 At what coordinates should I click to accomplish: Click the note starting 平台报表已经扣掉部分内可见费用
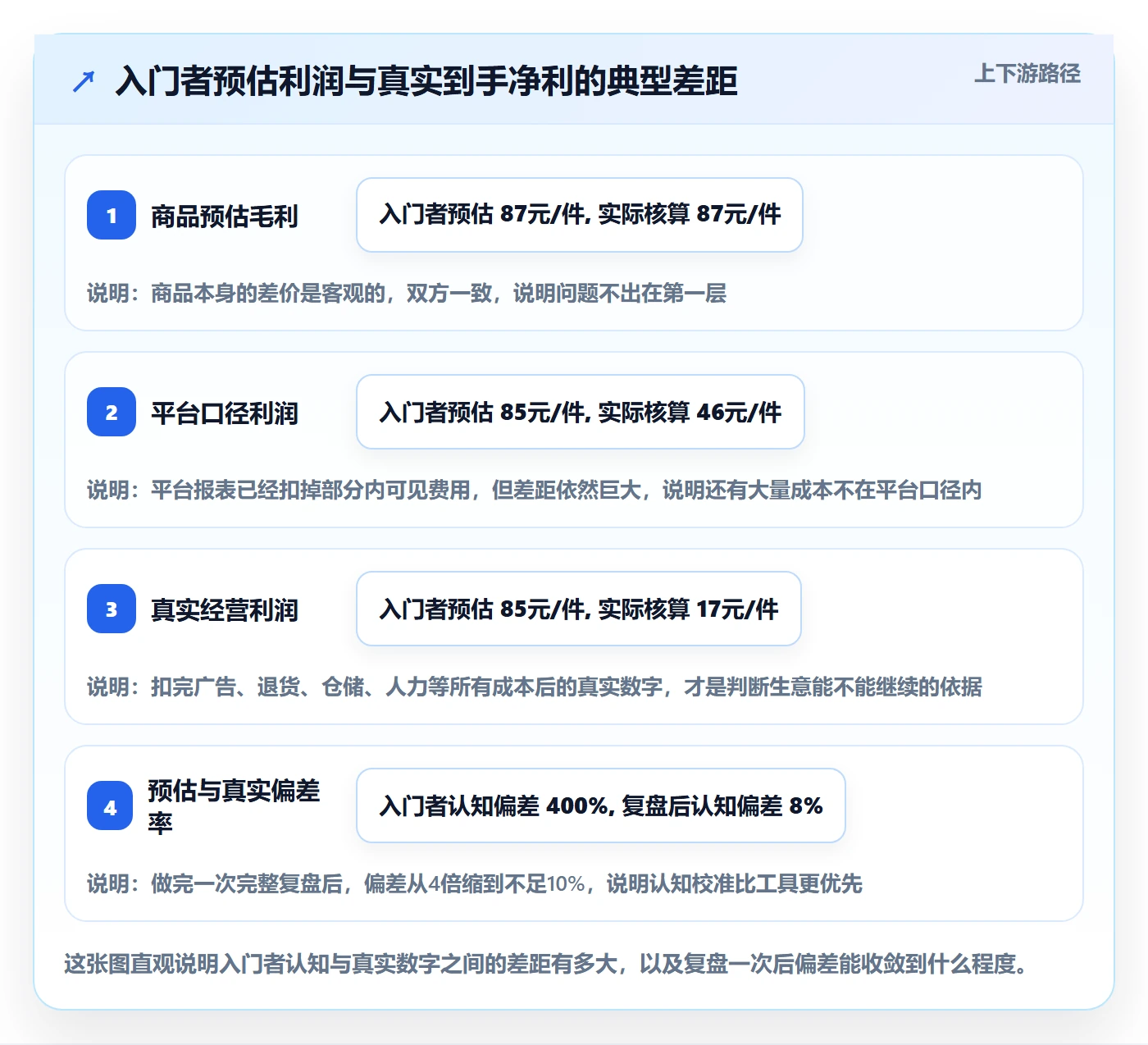coord(535,490)
